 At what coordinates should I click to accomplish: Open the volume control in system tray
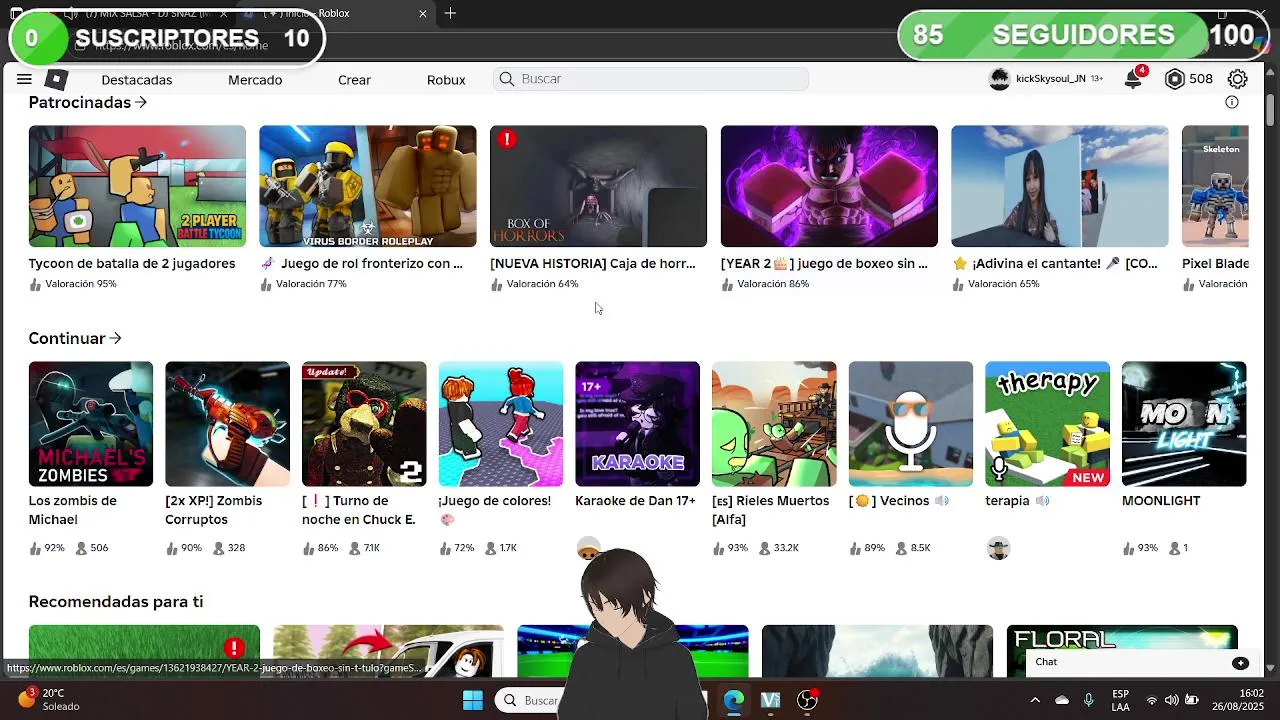(x=1171, y=700)
